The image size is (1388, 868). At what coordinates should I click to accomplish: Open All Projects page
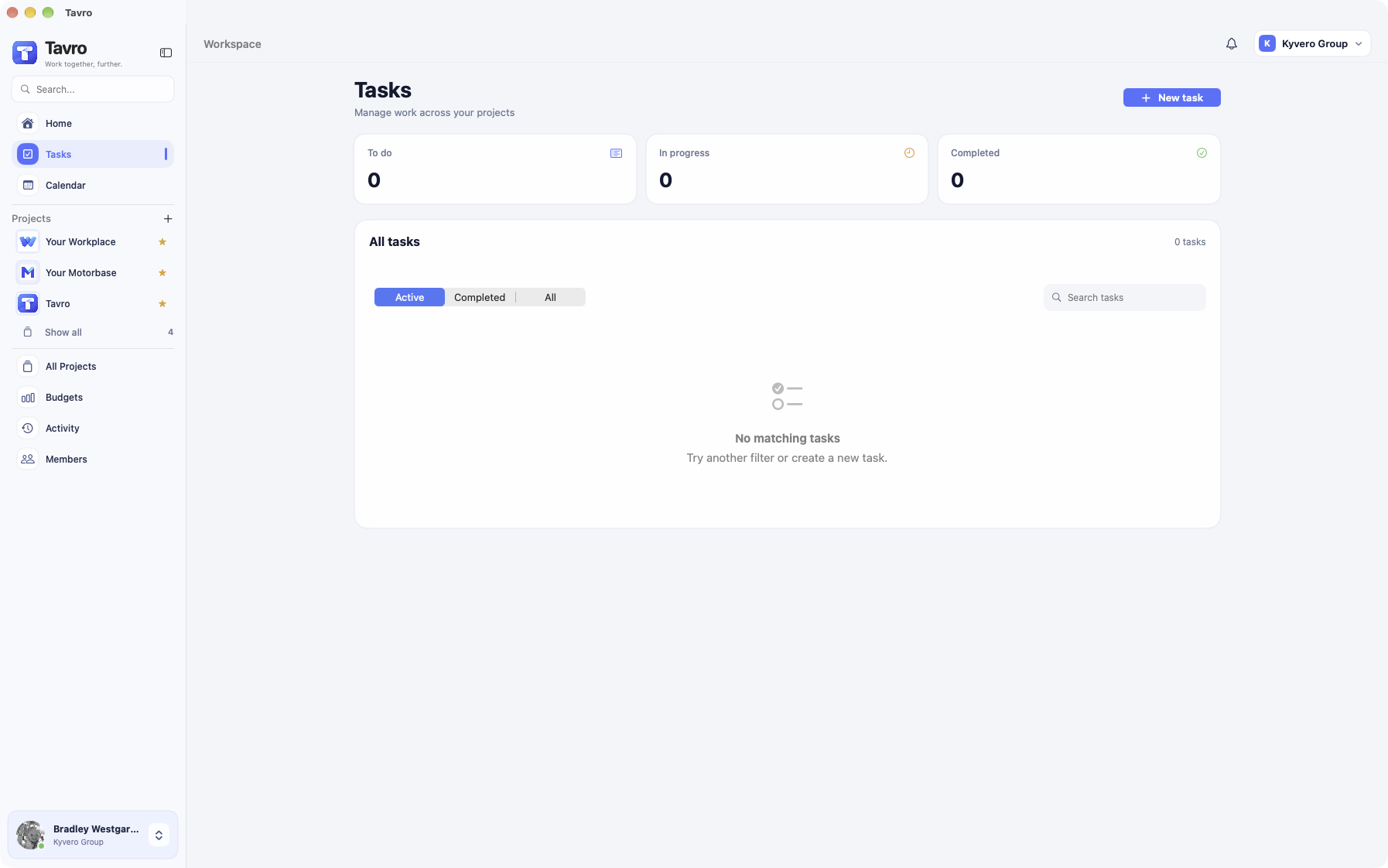pyautogui.click(x=93, y=367)
